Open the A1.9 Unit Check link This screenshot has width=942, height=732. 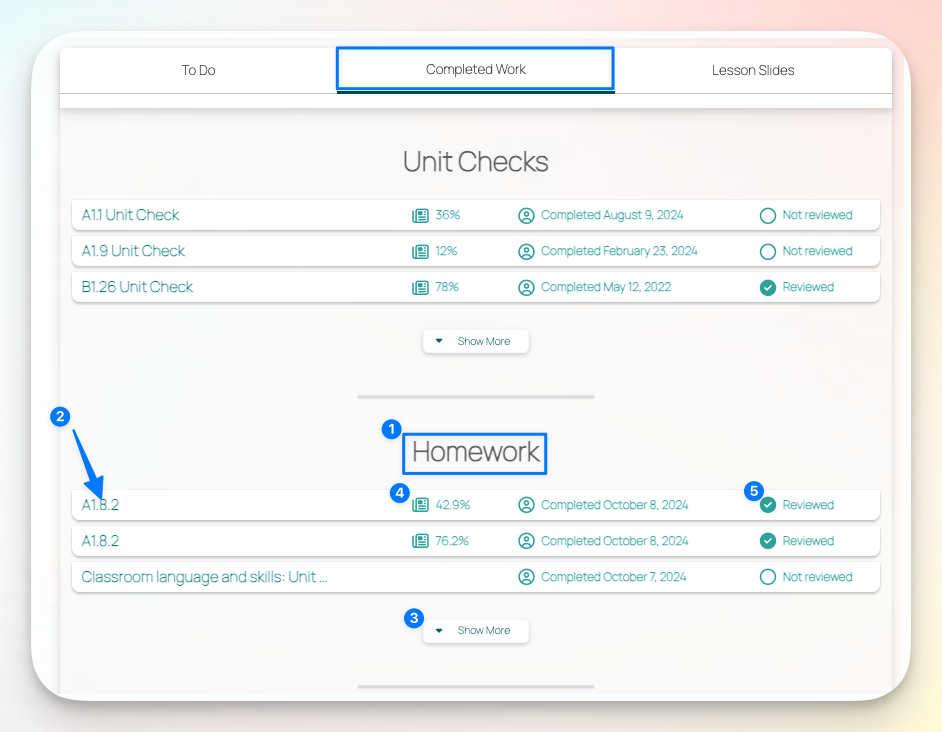point(133,251)
